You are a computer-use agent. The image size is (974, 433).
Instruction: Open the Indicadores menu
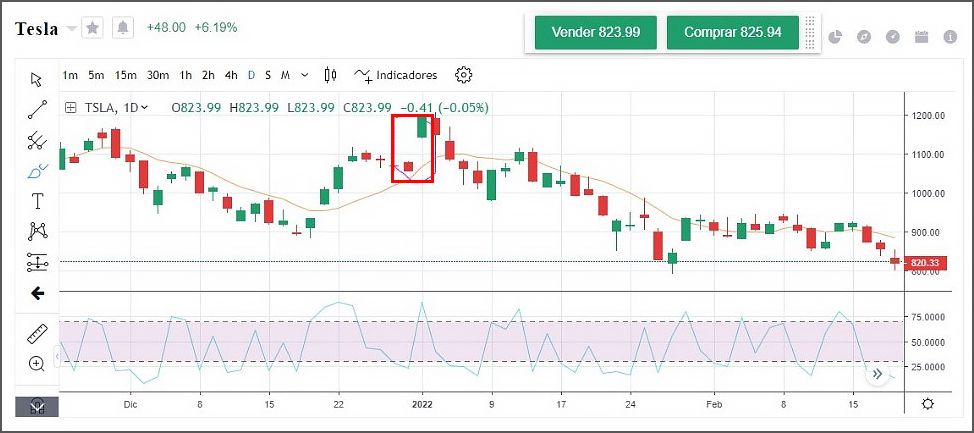[x=396, y=75]
